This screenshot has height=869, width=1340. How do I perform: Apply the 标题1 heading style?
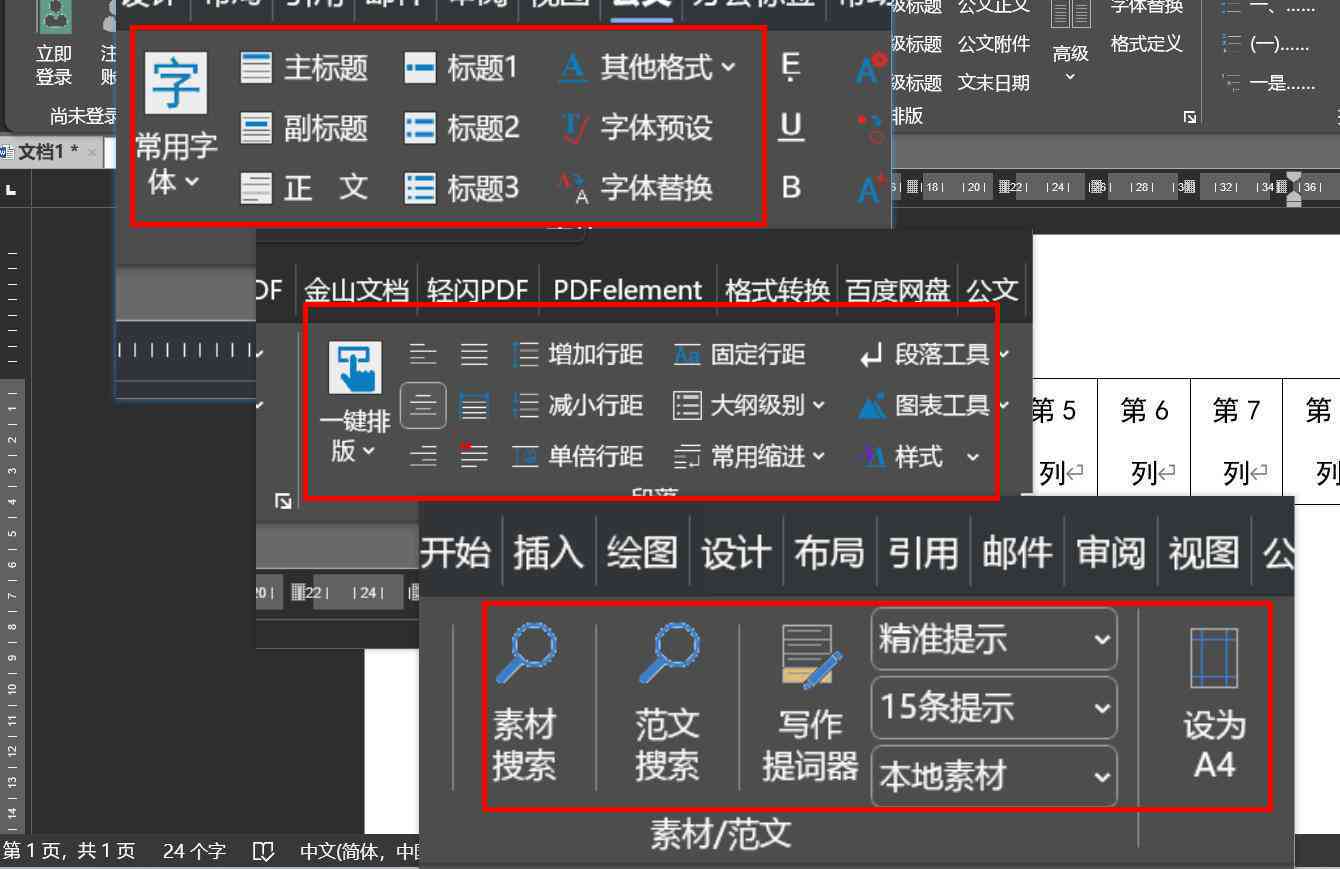(x=461, y=68)
